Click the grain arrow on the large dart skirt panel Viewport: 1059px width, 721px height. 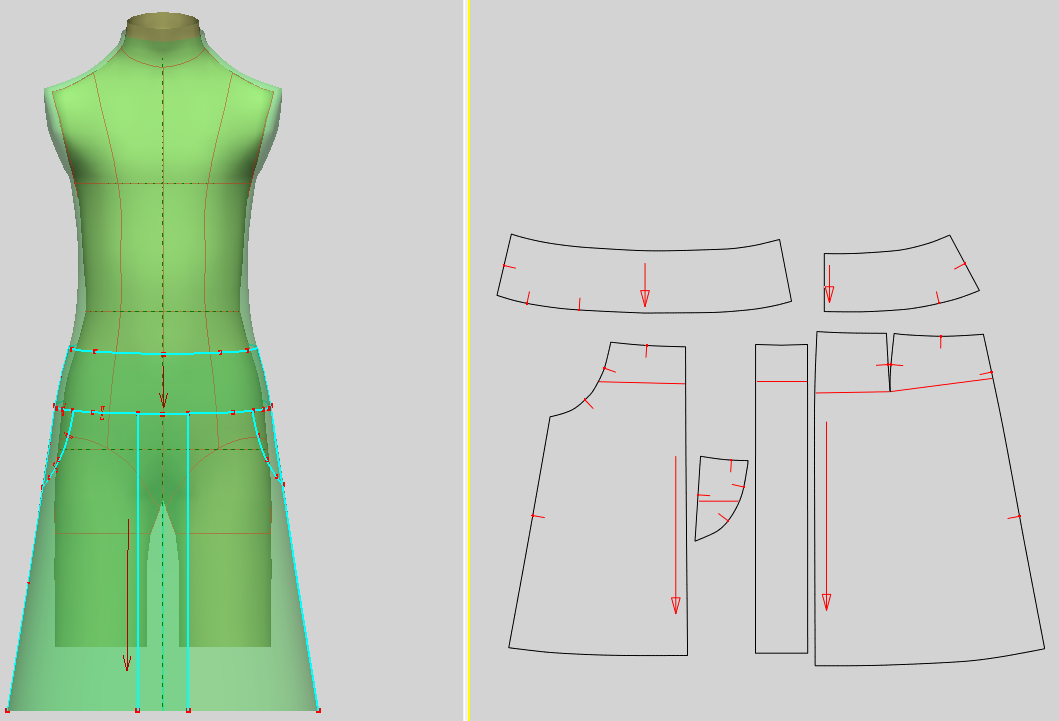click(x=826, y=516)
